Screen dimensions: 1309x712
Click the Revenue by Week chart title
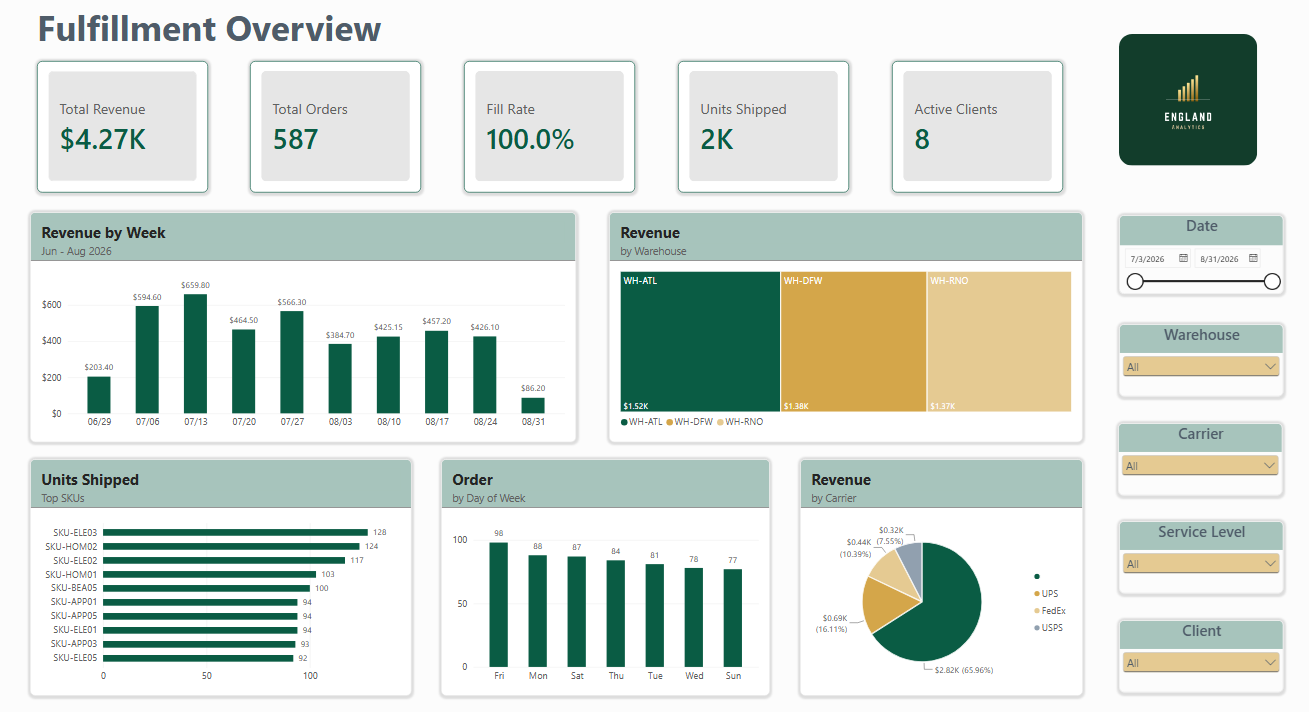(x=103, y=233)
